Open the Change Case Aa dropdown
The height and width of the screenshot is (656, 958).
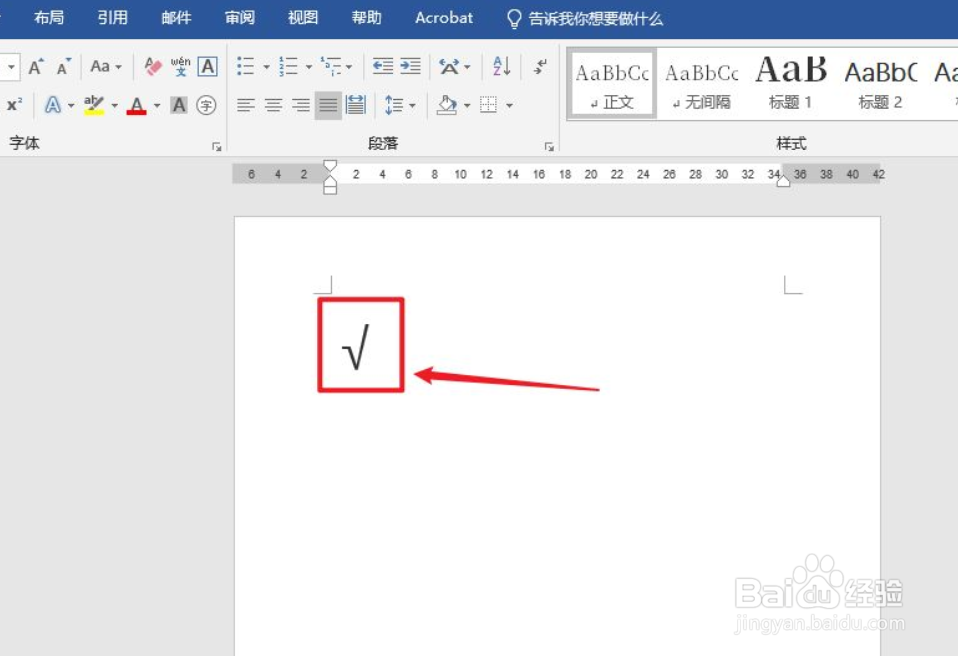tap(106, 66)
